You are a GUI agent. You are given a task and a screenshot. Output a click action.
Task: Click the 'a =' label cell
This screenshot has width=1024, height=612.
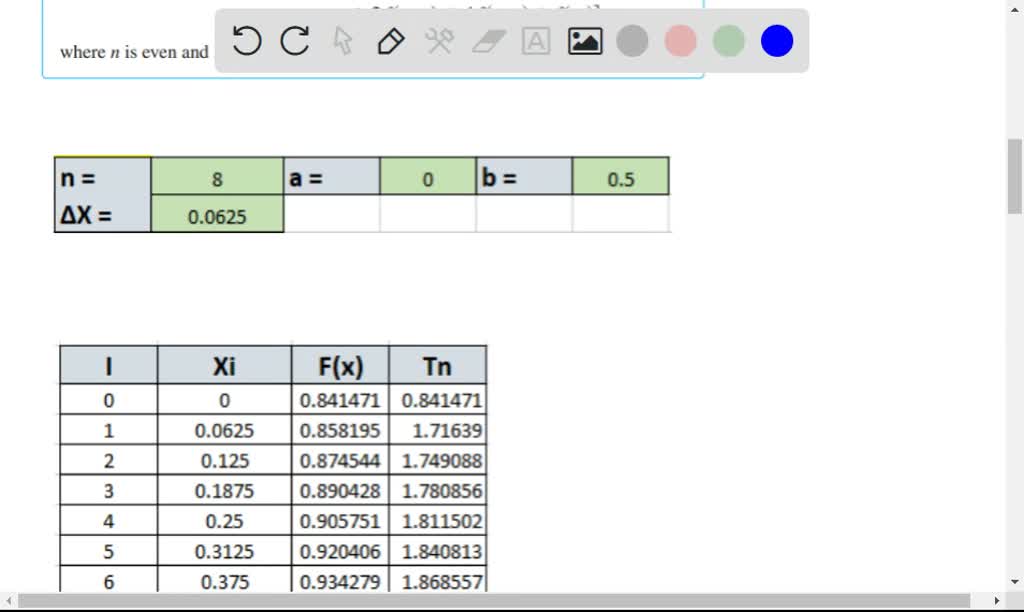click(x=332, y=176)
